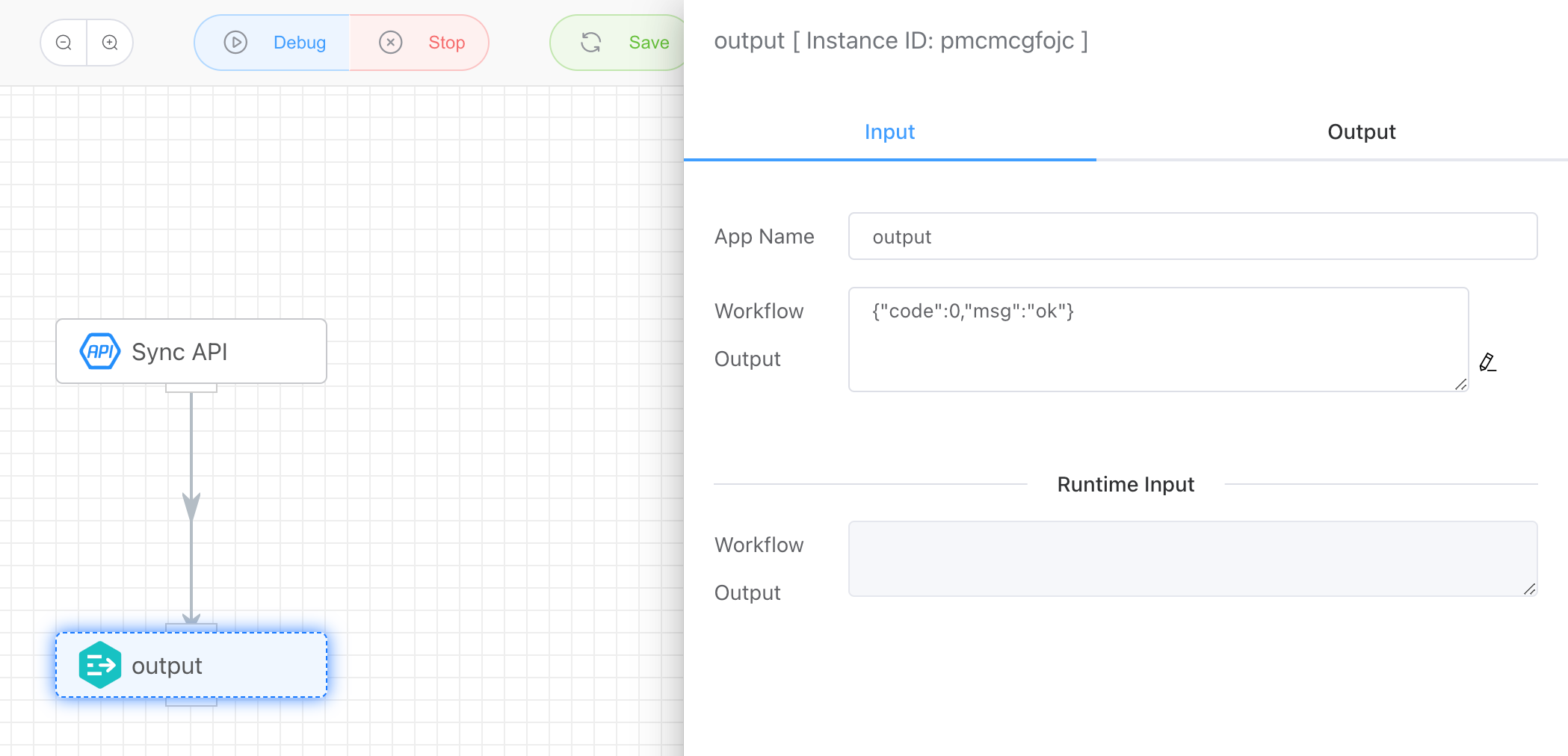The height and width of the screenshot is (756, 1568).
Task: Click the Runtime Input Workflow Output textarea
Action: (x=1192, y=558)
